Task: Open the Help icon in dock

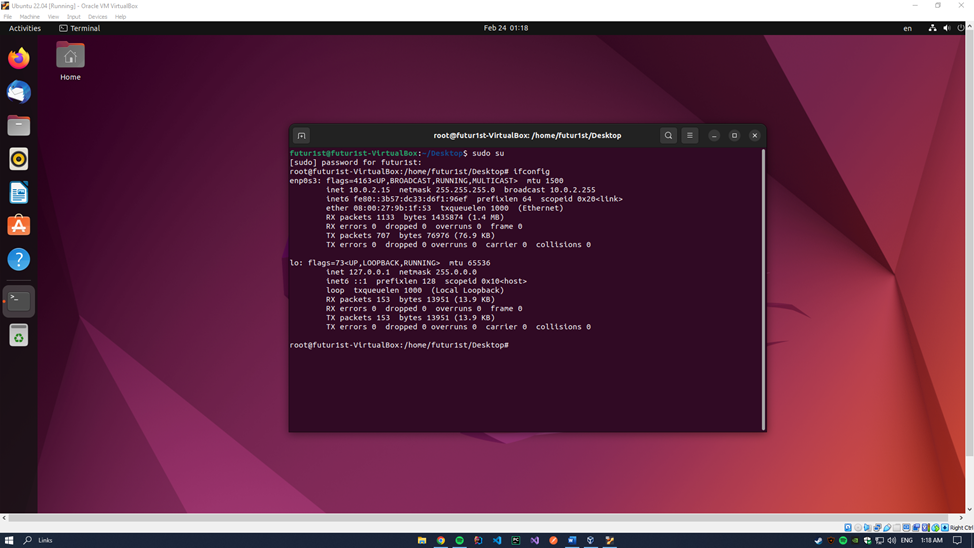Action: (x=19, y=259)
